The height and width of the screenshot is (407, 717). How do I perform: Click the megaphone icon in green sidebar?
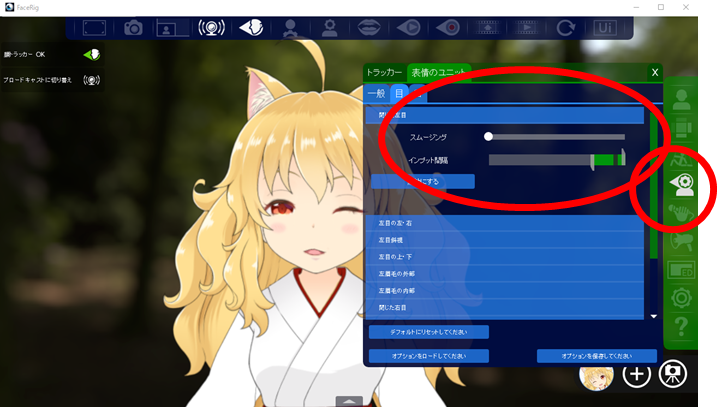pos(681,241)
